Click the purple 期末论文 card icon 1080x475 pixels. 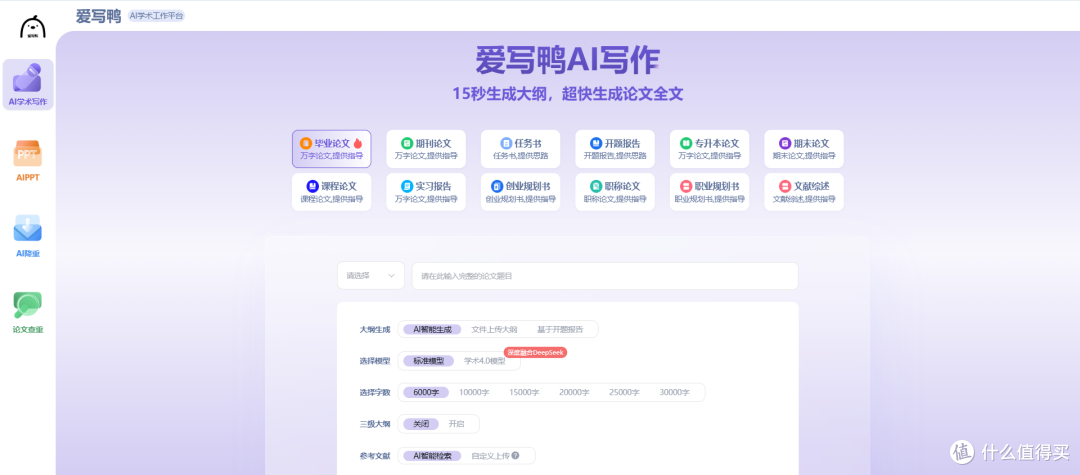click(x=785, y=143)
